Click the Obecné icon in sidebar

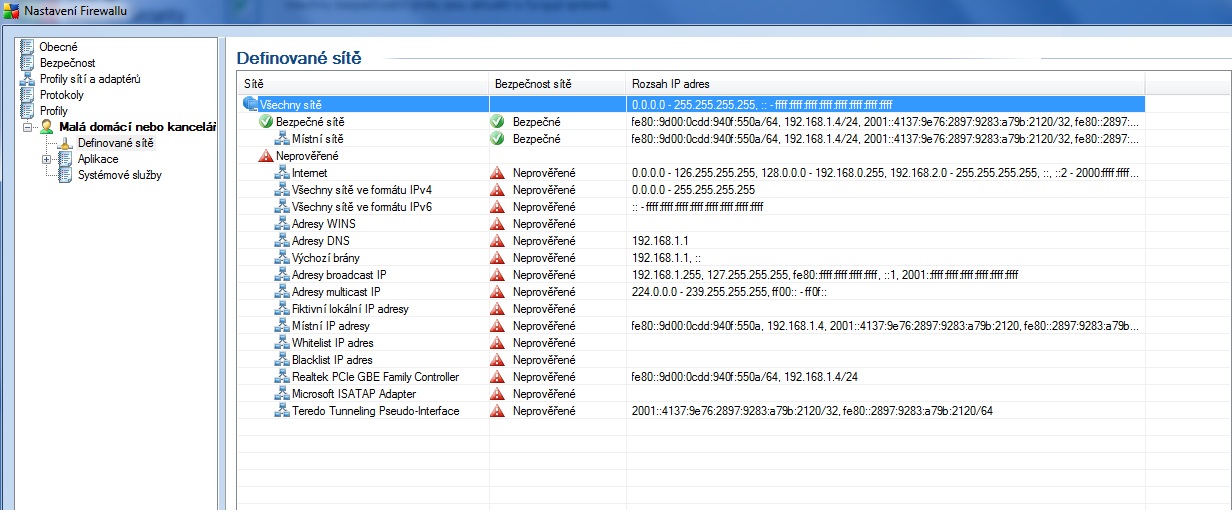point(27,47)
